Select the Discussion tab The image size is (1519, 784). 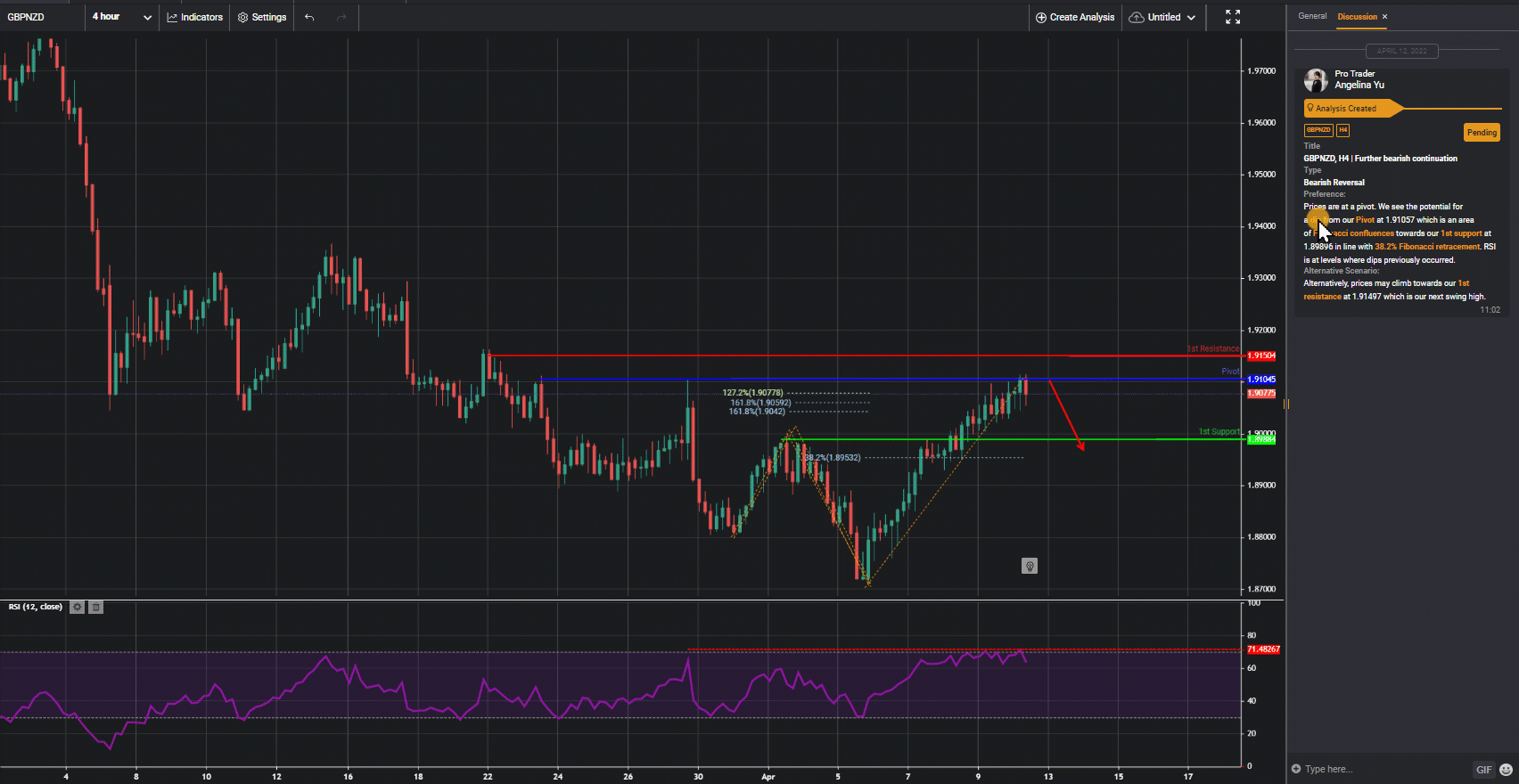coord(1357,16)
